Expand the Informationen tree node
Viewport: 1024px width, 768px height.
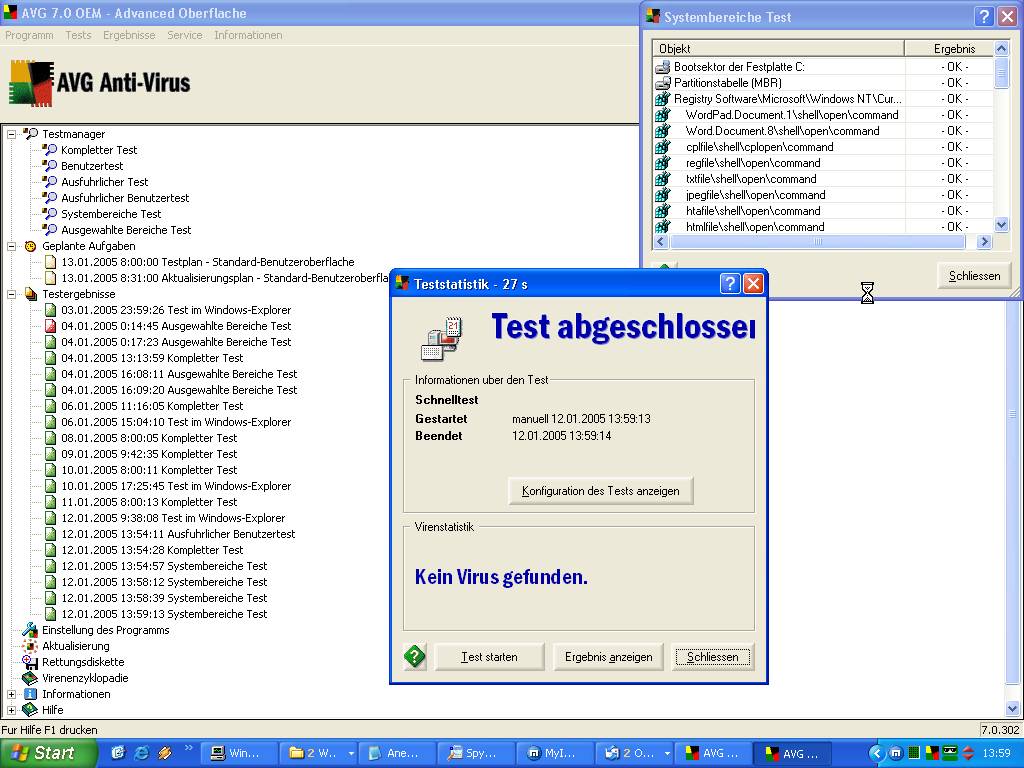(12, 694)
